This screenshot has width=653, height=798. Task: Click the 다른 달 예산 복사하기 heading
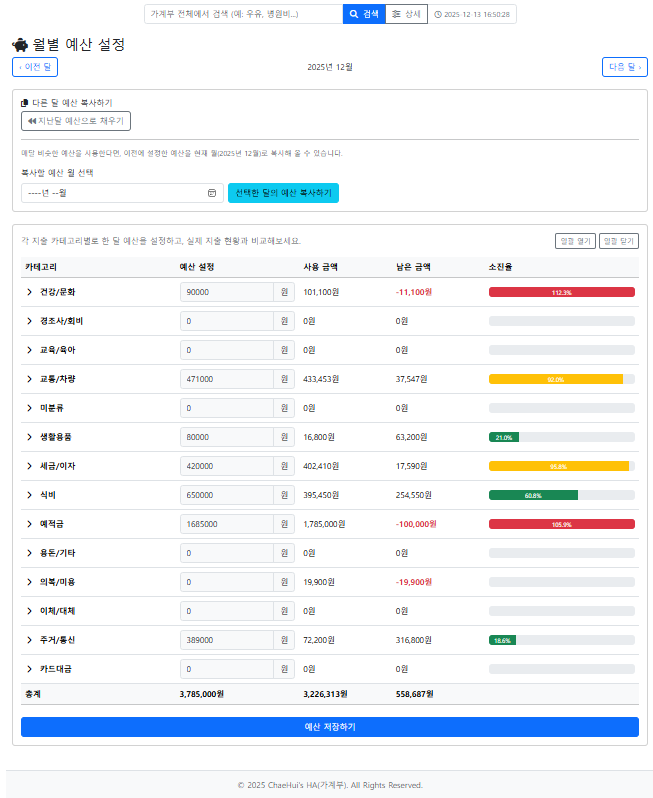(72, 103)
